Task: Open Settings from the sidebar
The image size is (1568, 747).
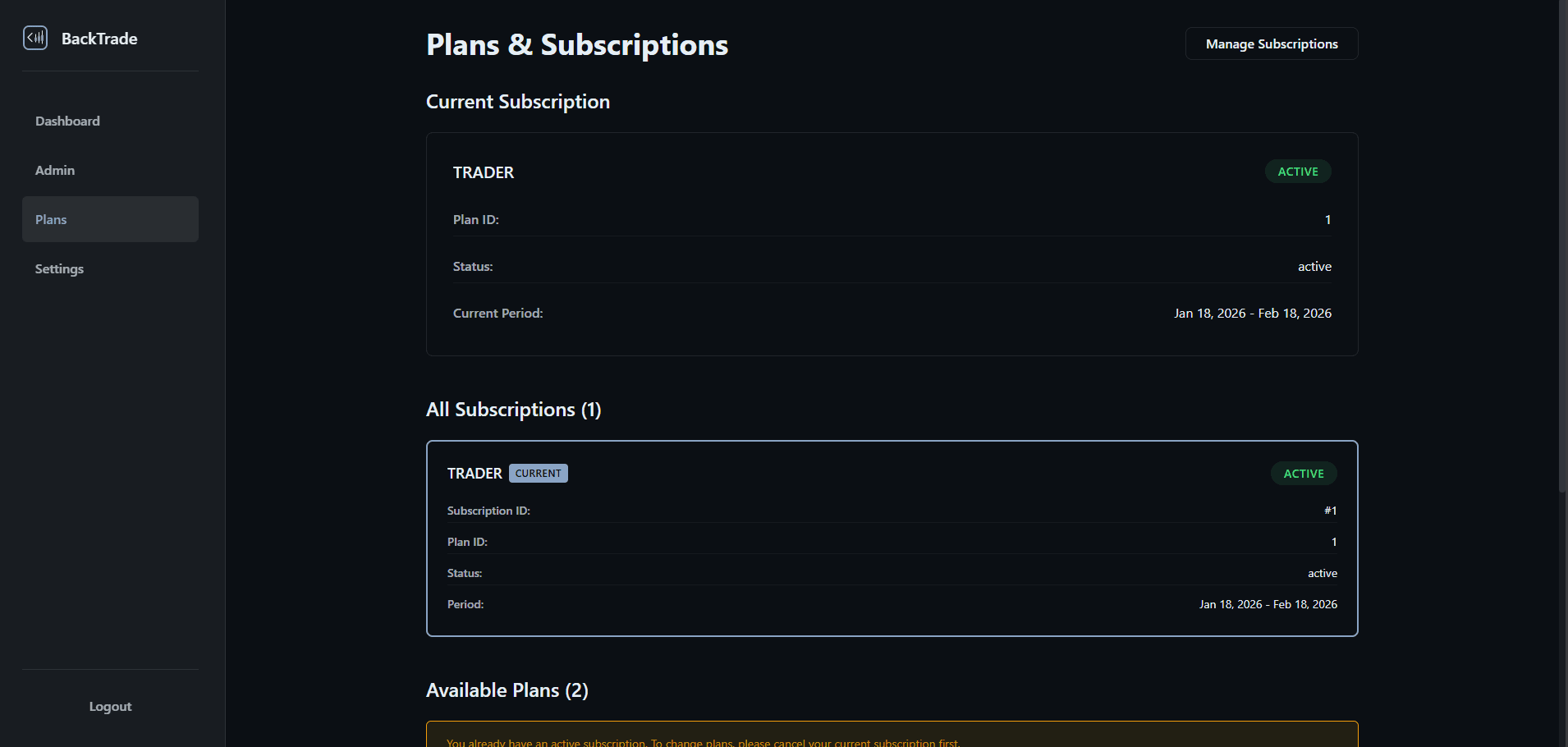Action: (59, 268)
